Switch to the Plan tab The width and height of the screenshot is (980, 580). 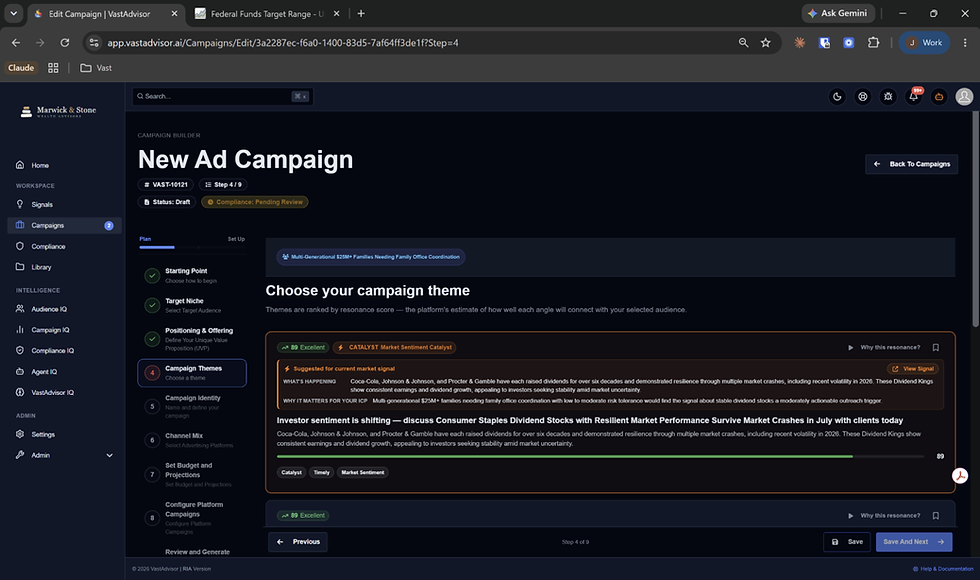pyautogui.click(x=145, y=239)
